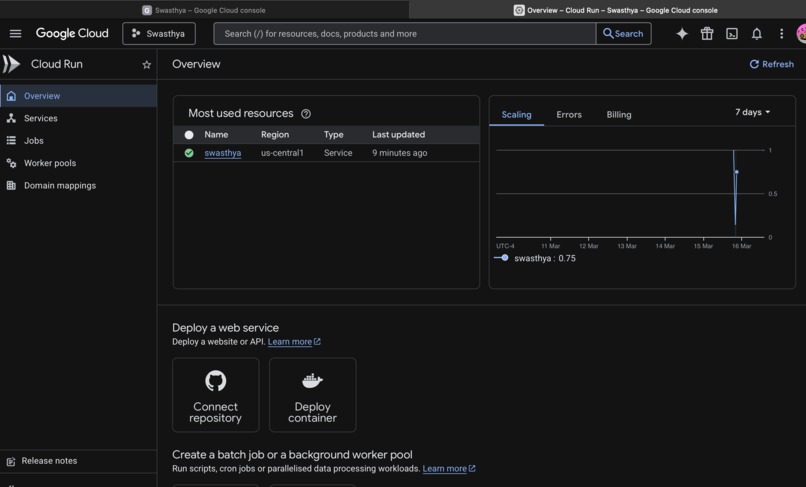
Task: Open the three-dot settings menu
Action: (781, 33)
